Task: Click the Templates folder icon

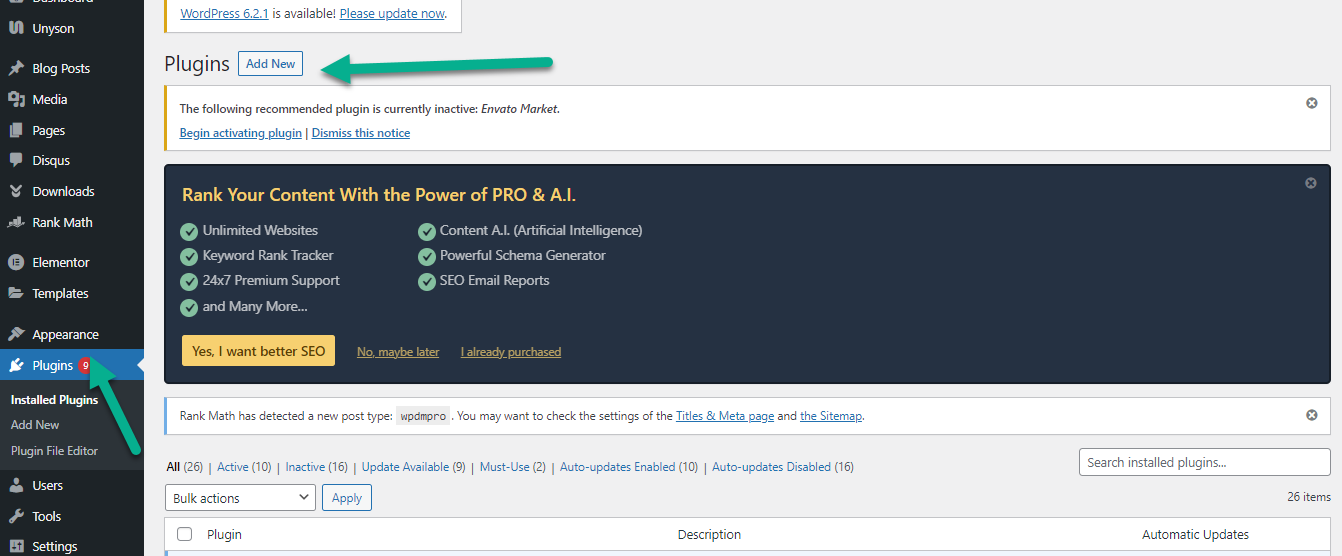Action: [16, 293]
